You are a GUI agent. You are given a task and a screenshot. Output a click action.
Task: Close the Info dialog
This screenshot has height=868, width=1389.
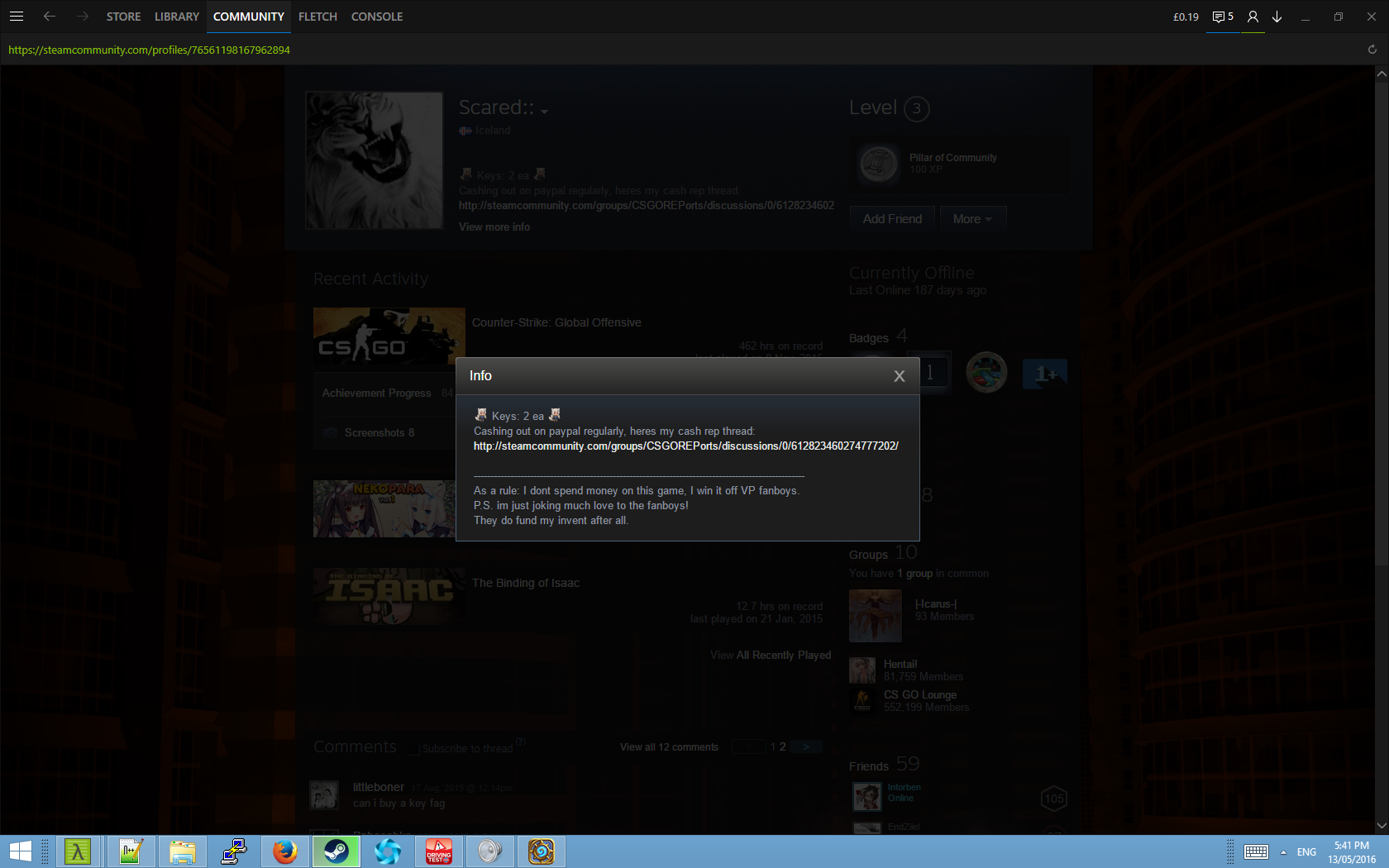tap(899, 376)
